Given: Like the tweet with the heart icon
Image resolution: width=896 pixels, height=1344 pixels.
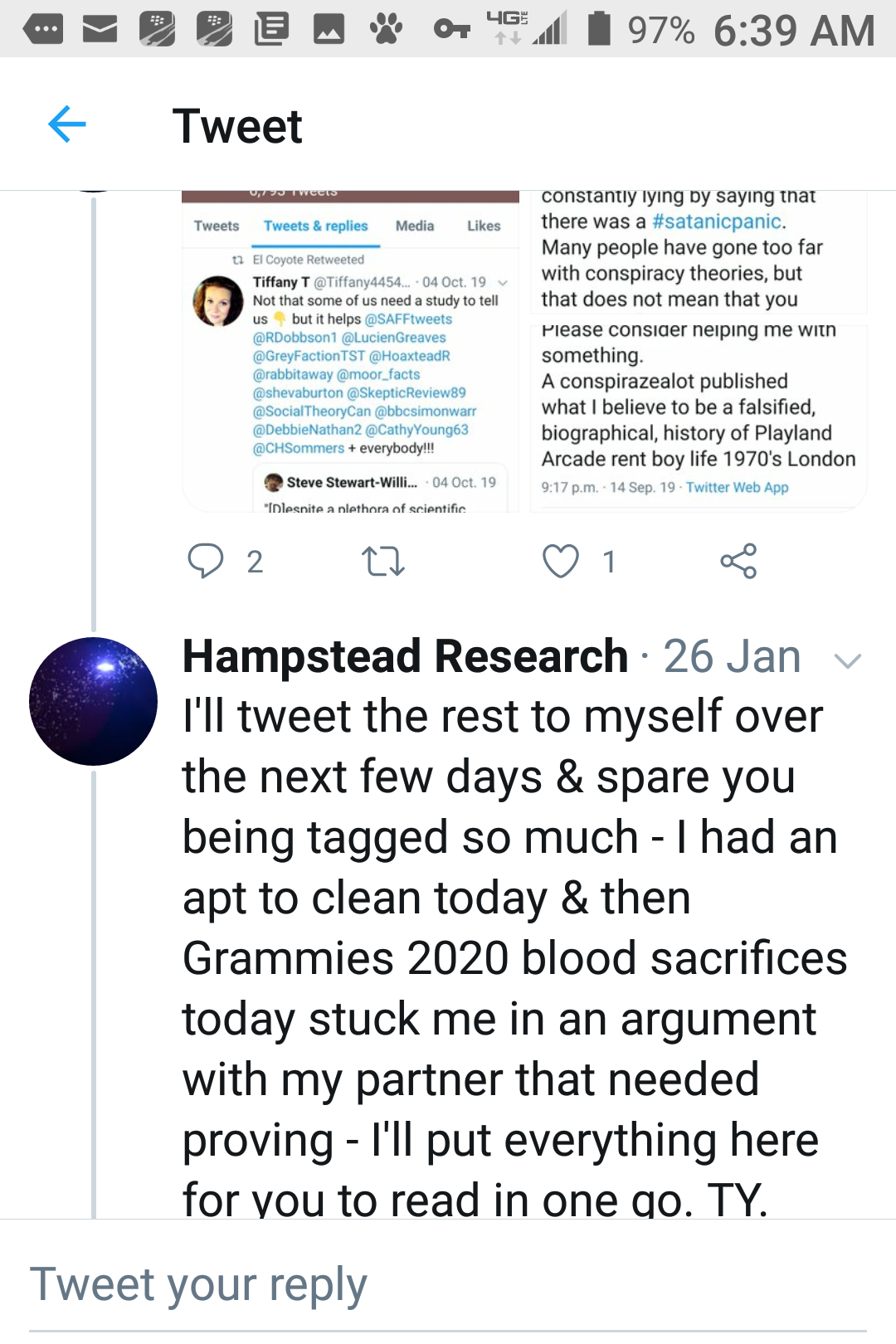Looking at the screenshot, I should point(560,562).
